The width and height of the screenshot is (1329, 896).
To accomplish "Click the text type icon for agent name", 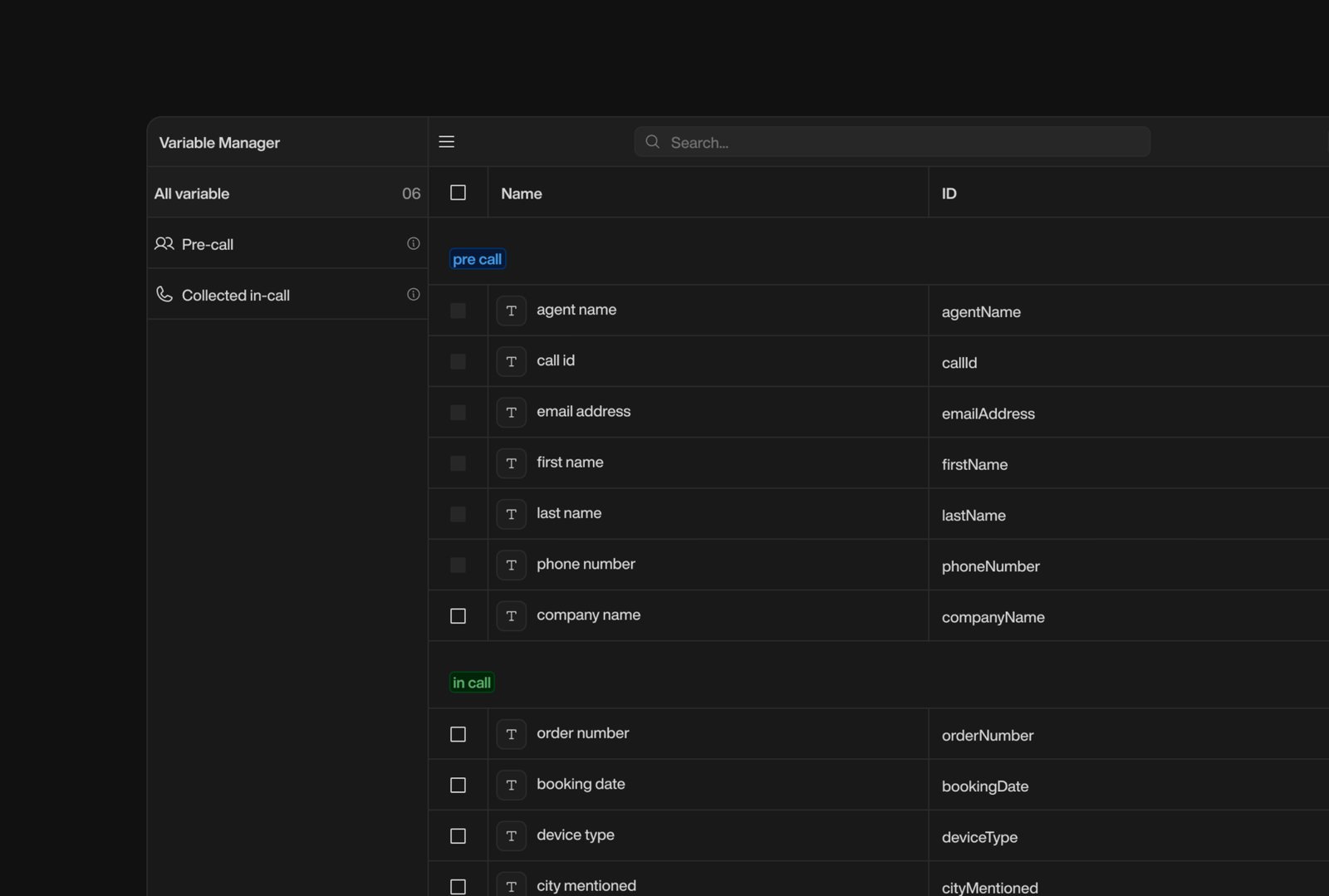I will click(511, 311).
